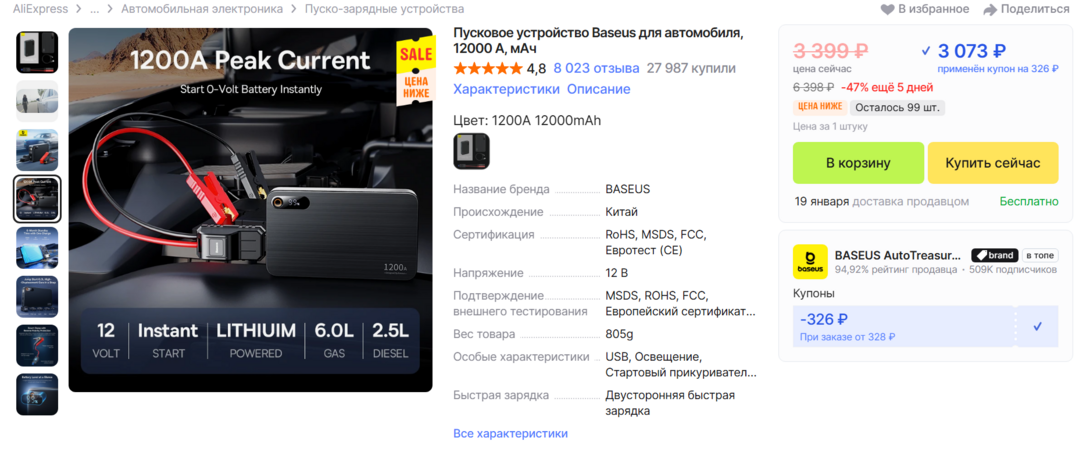Click the five-star rating icons

[487, 68]
